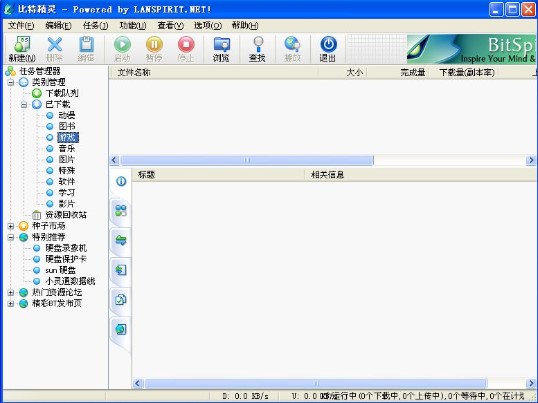The width and height of the screenshot is (538, 403).
Task: Click the green 启动 start icon
Action: [x=122, y=44]
